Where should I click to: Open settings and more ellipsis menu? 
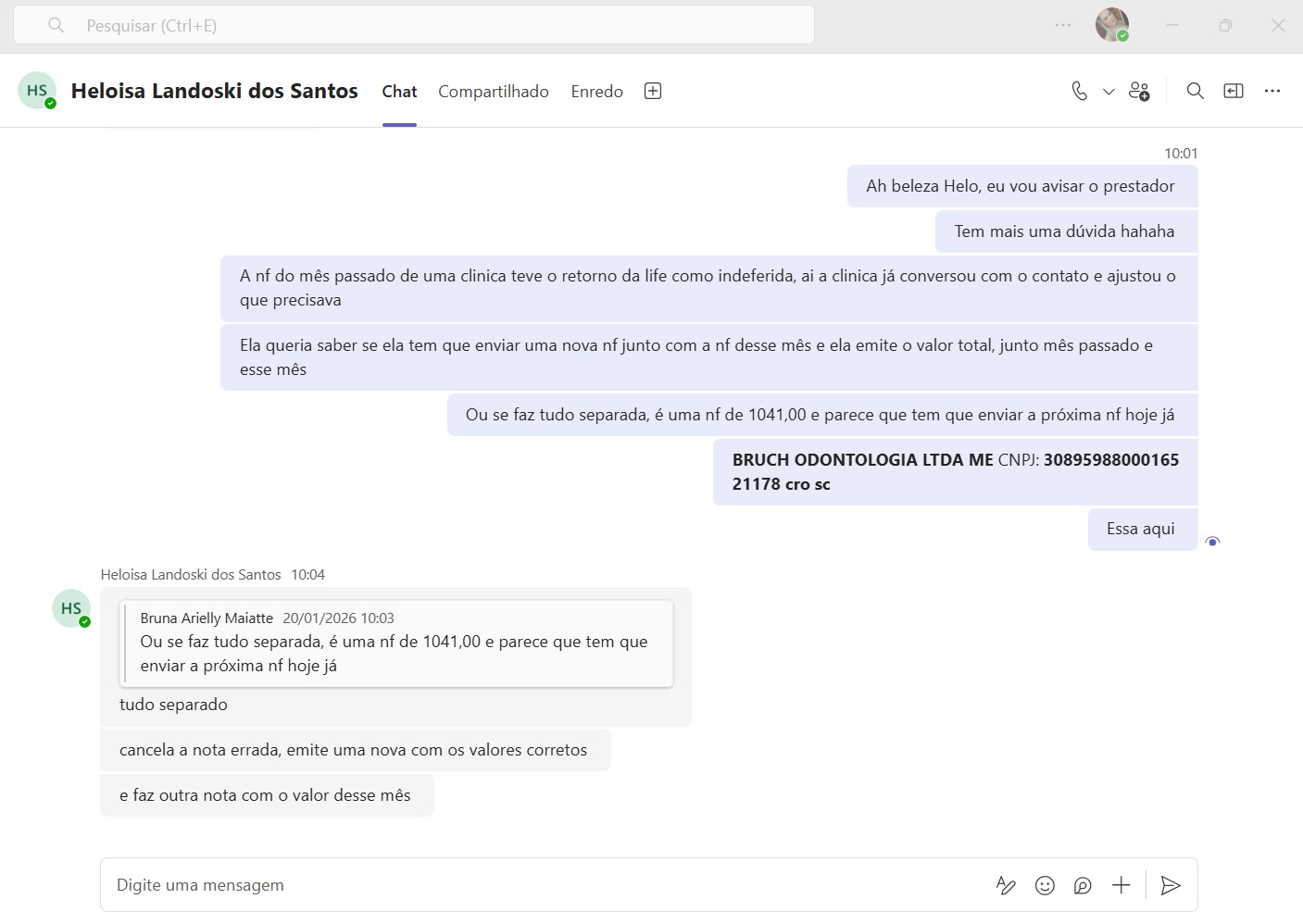1063,25
